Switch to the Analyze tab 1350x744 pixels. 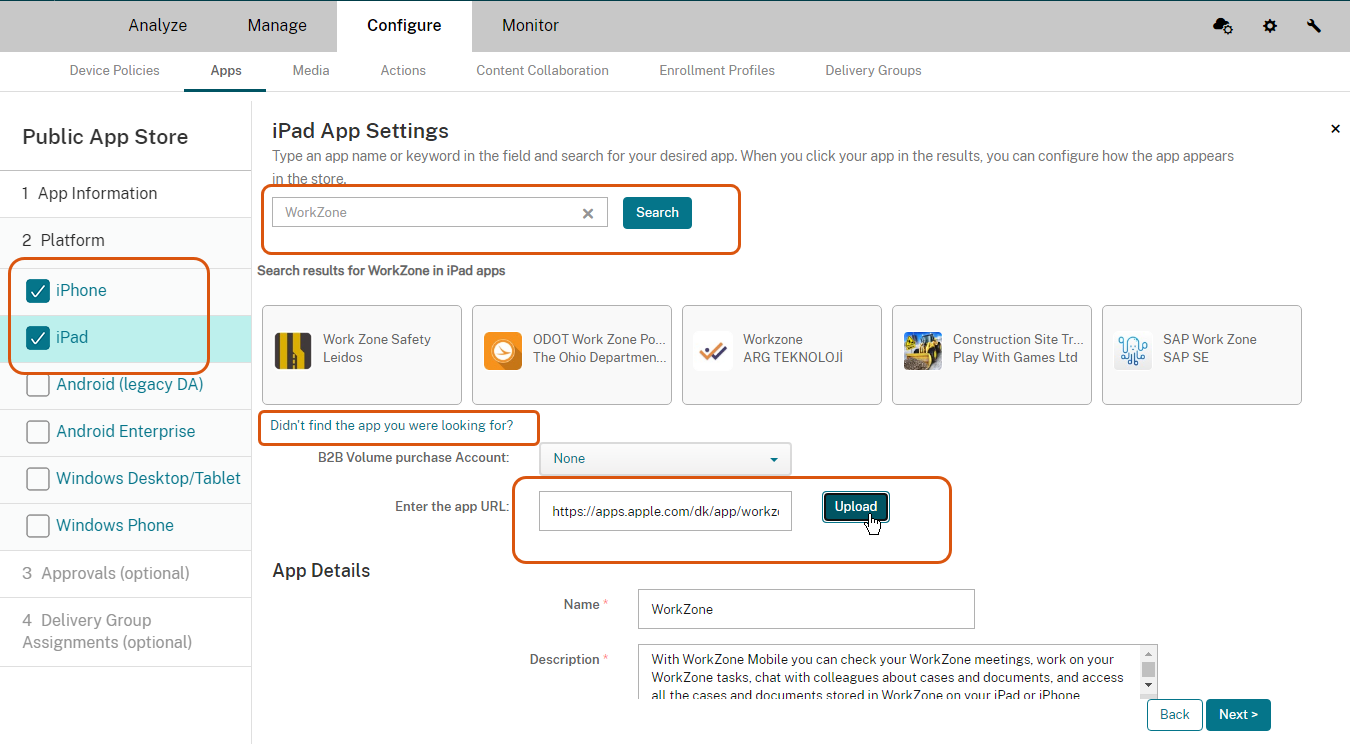pyautogui.click(x=158, y=26)
